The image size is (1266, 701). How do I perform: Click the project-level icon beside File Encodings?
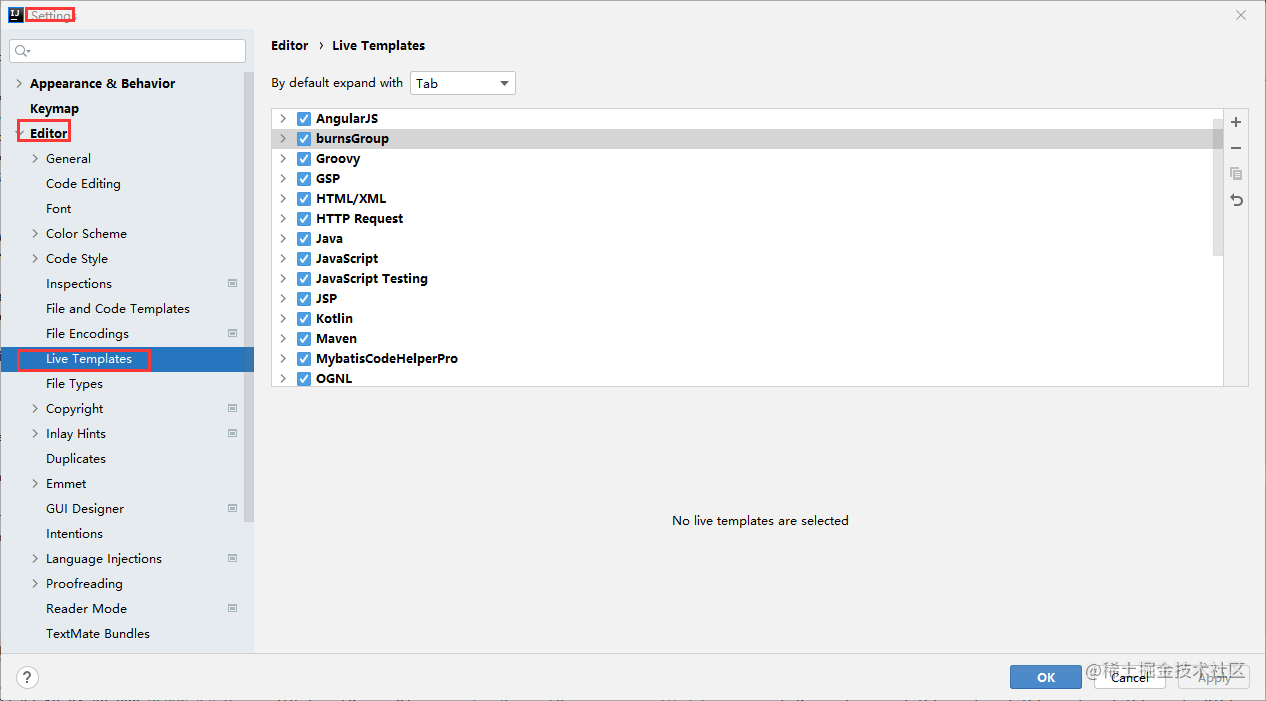tap(232, 333)
